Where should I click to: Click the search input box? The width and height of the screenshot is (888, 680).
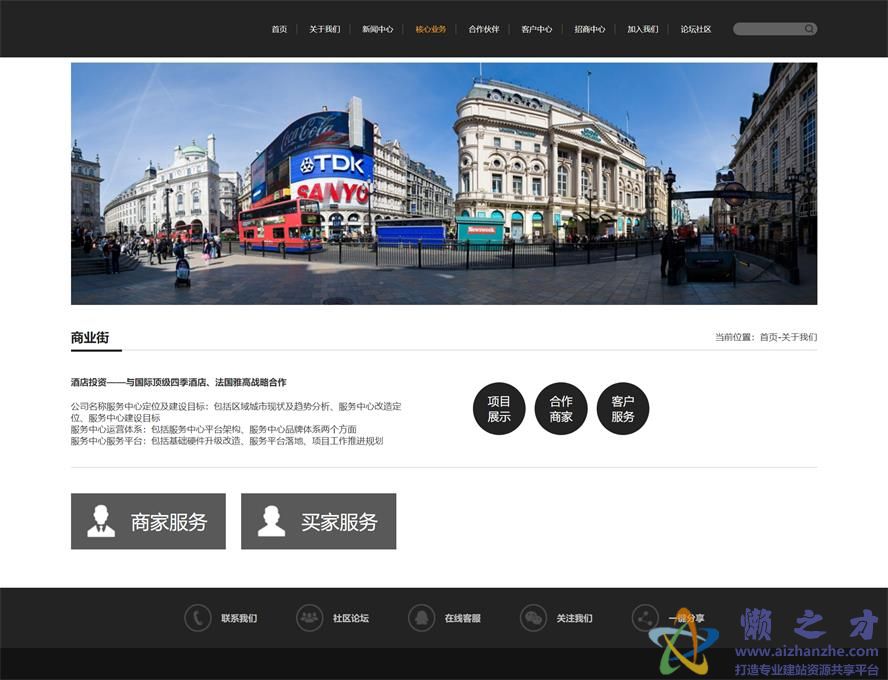(x=770, y=28)
